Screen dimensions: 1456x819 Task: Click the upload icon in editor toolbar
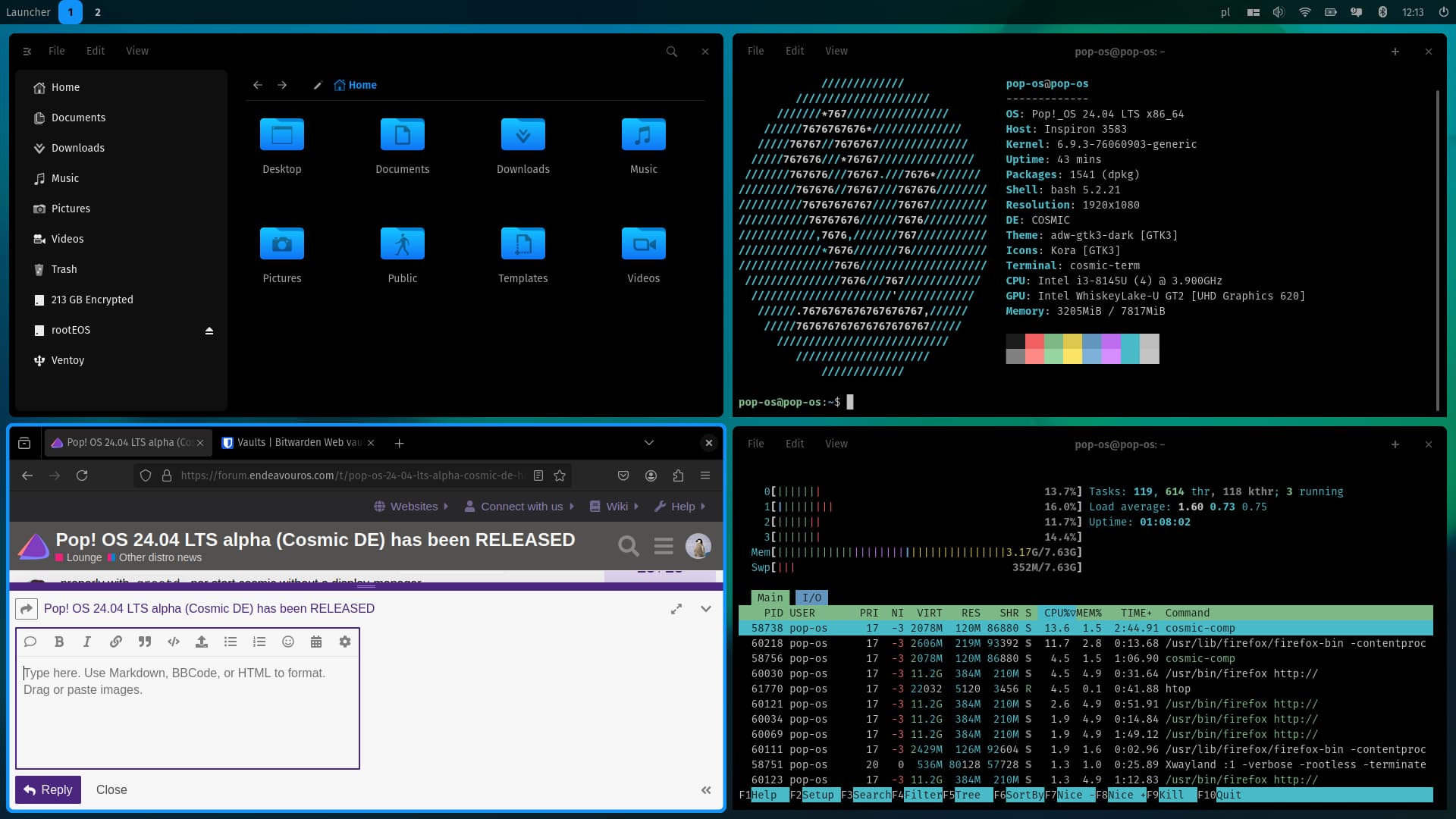pos(202,642)
